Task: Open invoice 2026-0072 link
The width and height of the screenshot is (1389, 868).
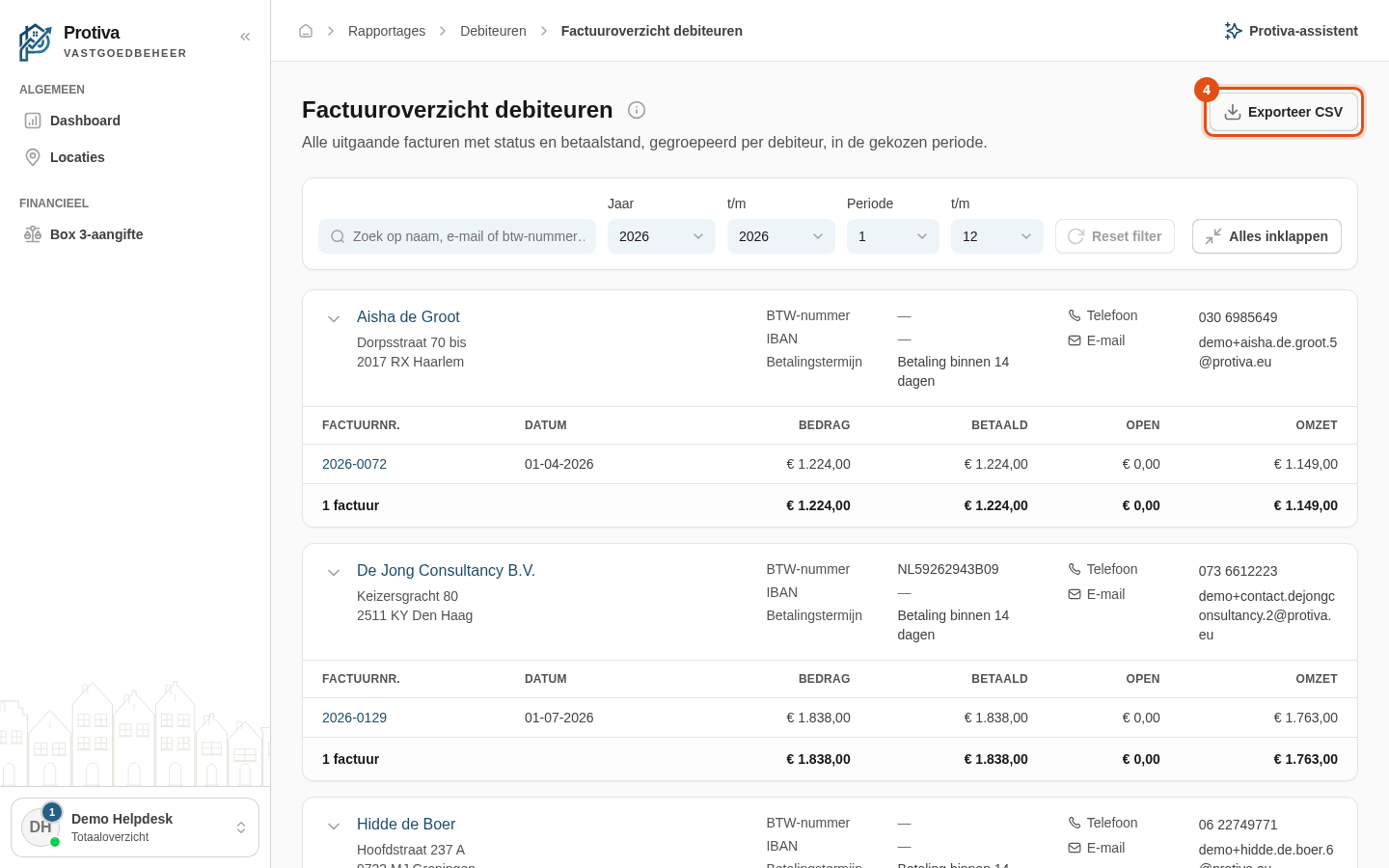Action: [x=354, y=464]
